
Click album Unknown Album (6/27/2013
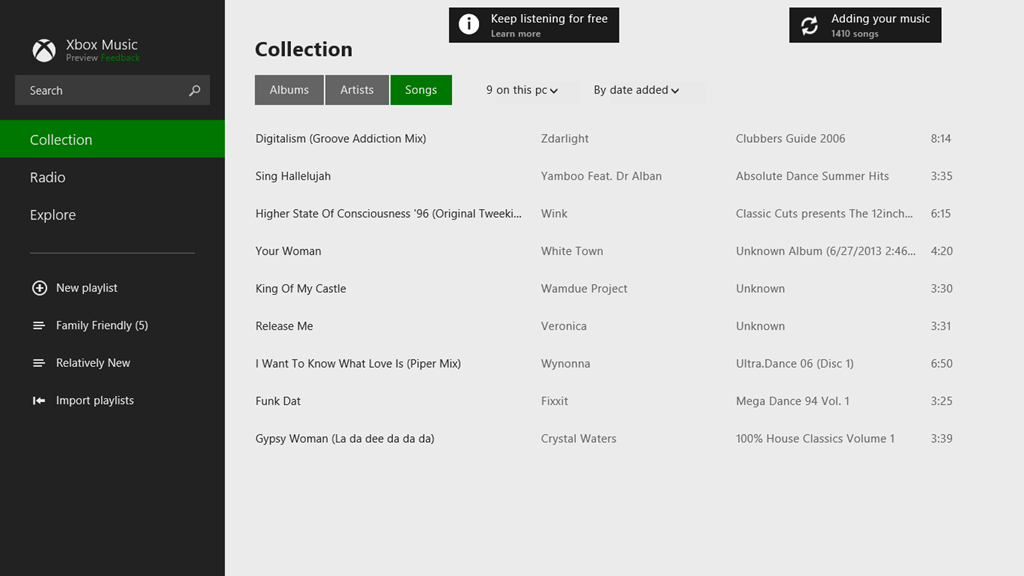[825, 251]
